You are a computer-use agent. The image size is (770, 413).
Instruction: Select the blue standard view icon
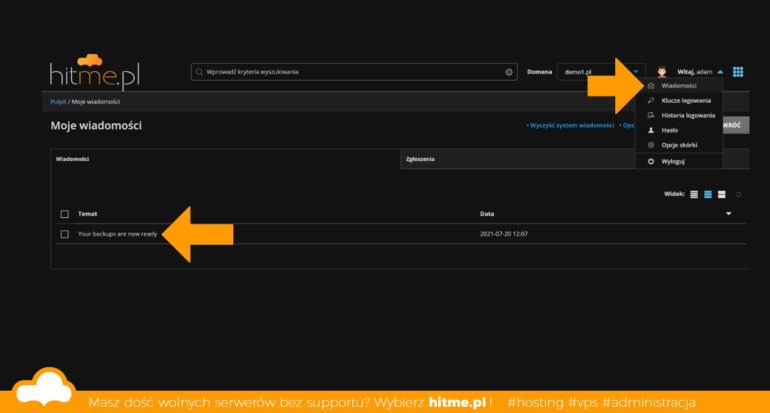click(x=708, y=194)
